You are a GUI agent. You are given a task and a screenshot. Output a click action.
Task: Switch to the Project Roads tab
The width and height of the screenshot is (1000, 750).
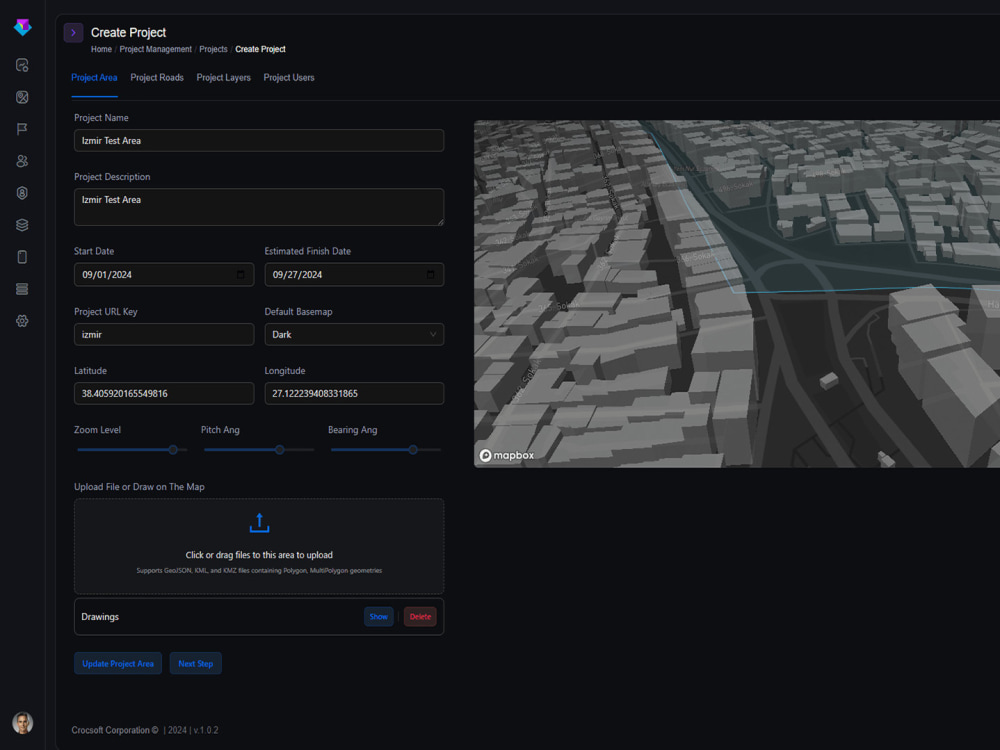click(157, 78)
